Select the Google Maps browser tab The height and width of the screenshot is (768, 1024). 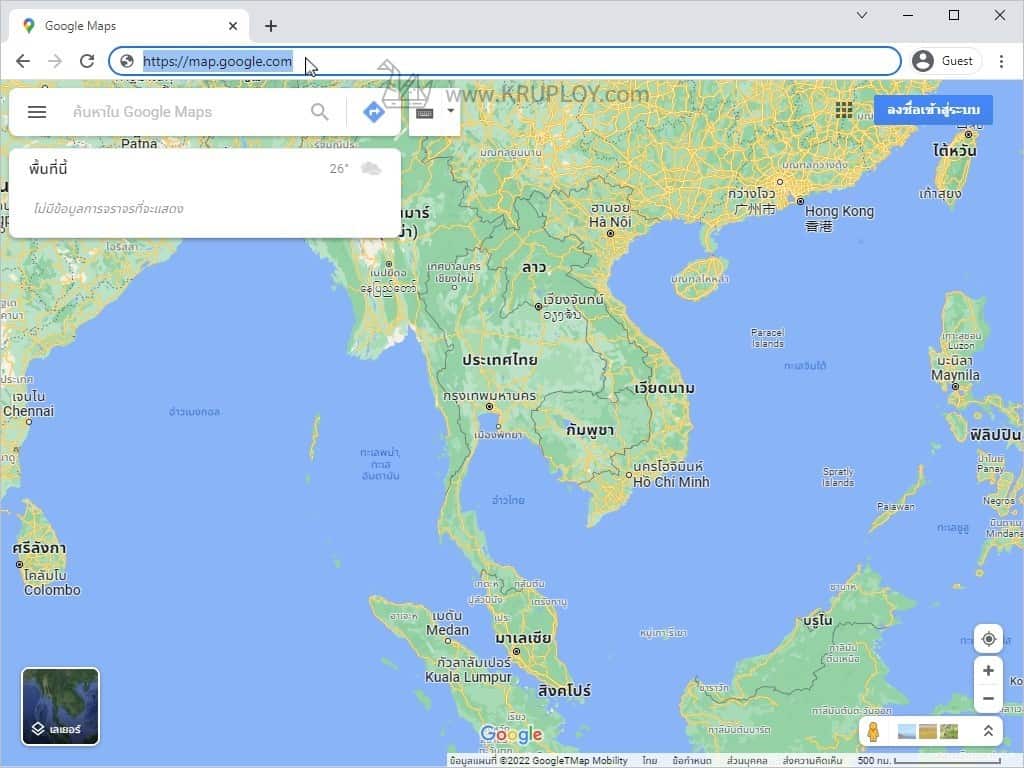pos(129,26)
